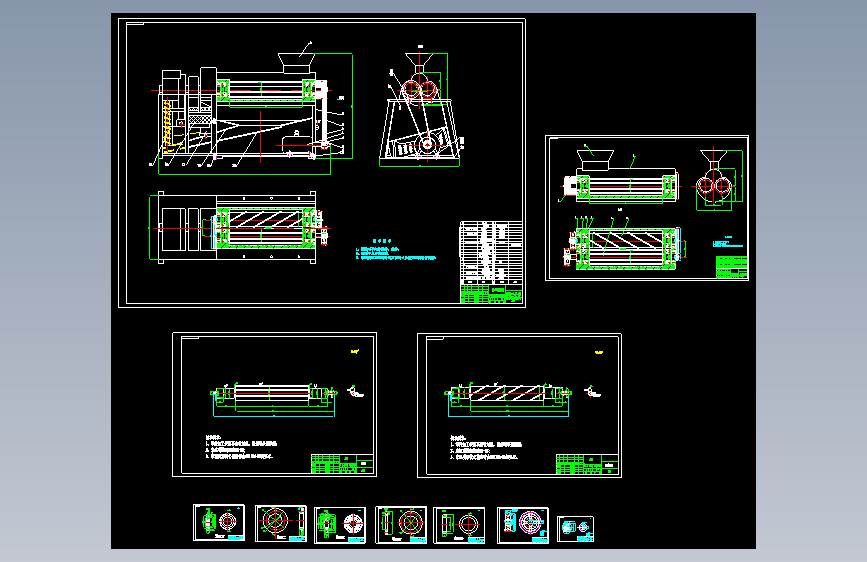This screenshot has height=562, width=867.
Task: Open the fifth small part sheet in the bottom row
Action: pyautogui.click(x=459, y=525)
